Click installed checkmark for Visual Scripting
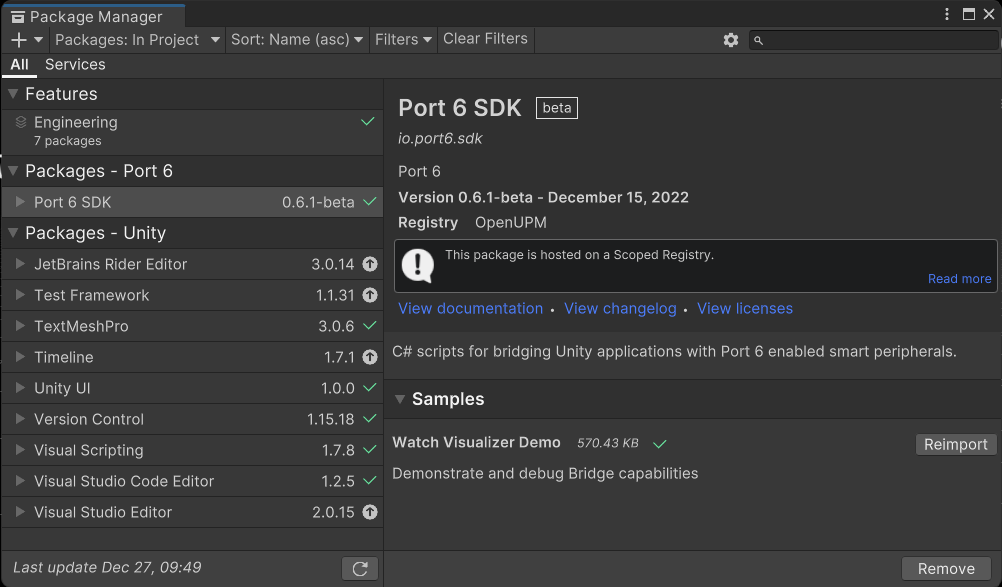 click(x=370, y=450)
